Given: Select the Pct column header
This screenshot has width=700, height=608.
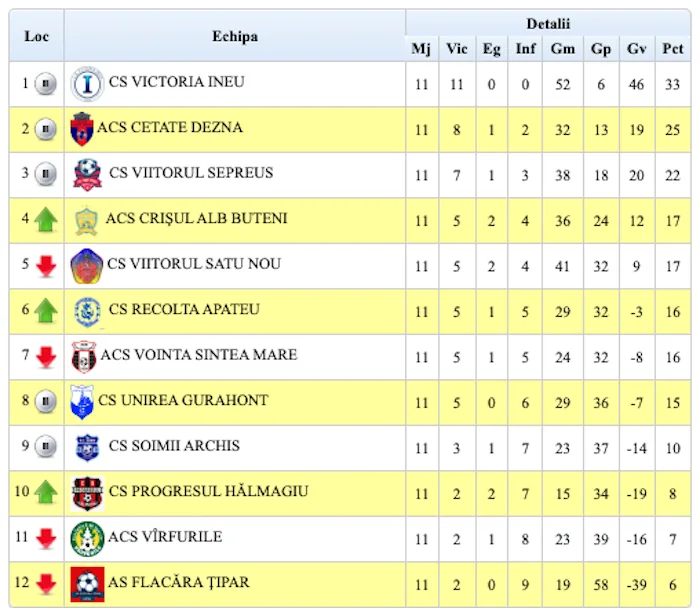Looking at the screenshot, I should tap(672, 48).
